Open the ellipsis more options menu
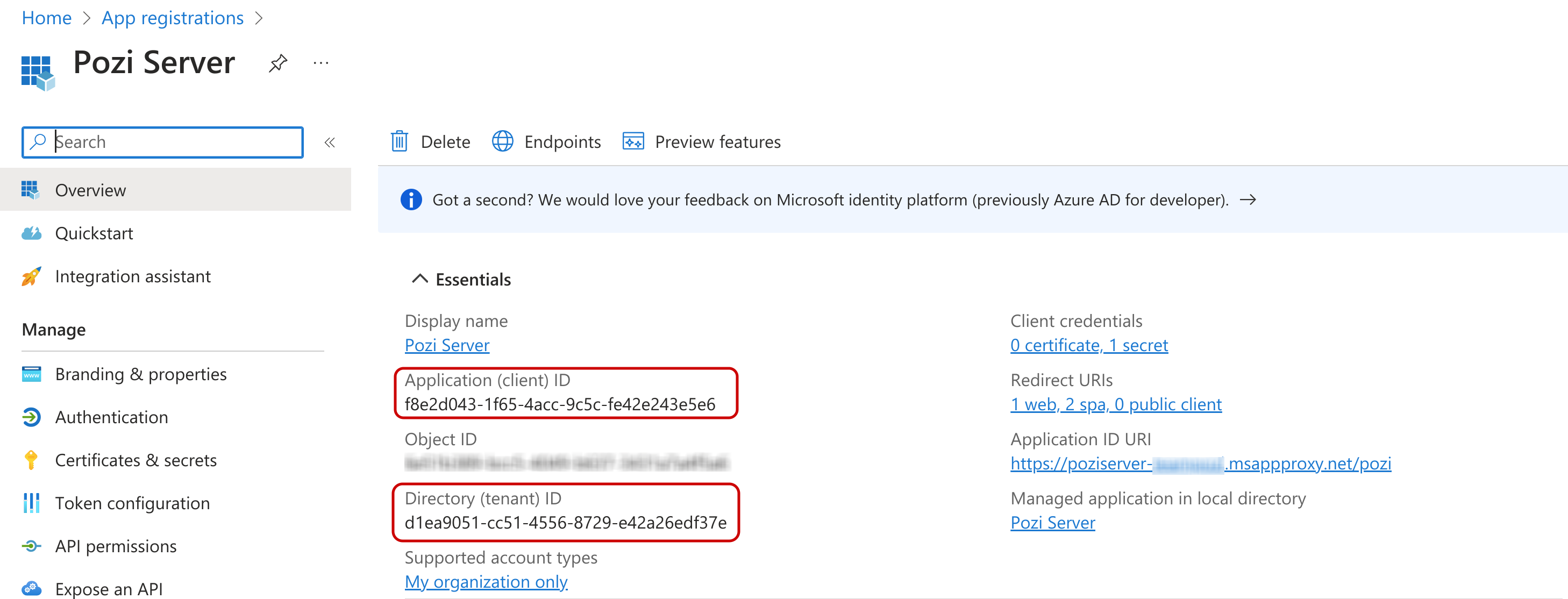1568x599 pixels. 321,63
